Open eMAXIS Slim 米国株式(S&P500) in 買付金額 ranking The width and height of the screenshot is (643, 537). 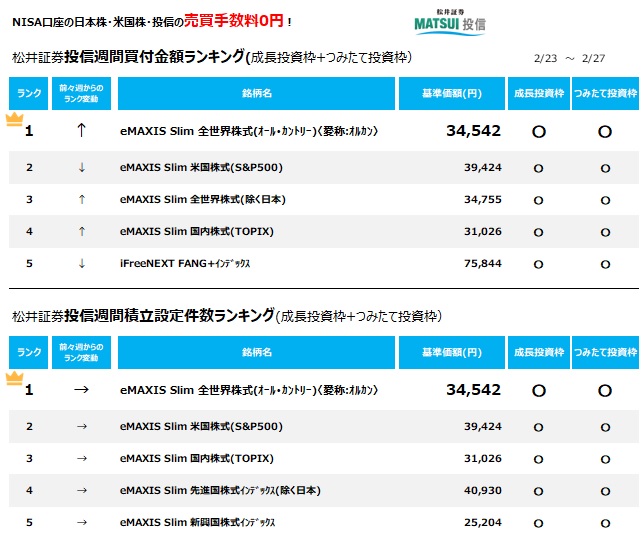[x=201, y=167]
